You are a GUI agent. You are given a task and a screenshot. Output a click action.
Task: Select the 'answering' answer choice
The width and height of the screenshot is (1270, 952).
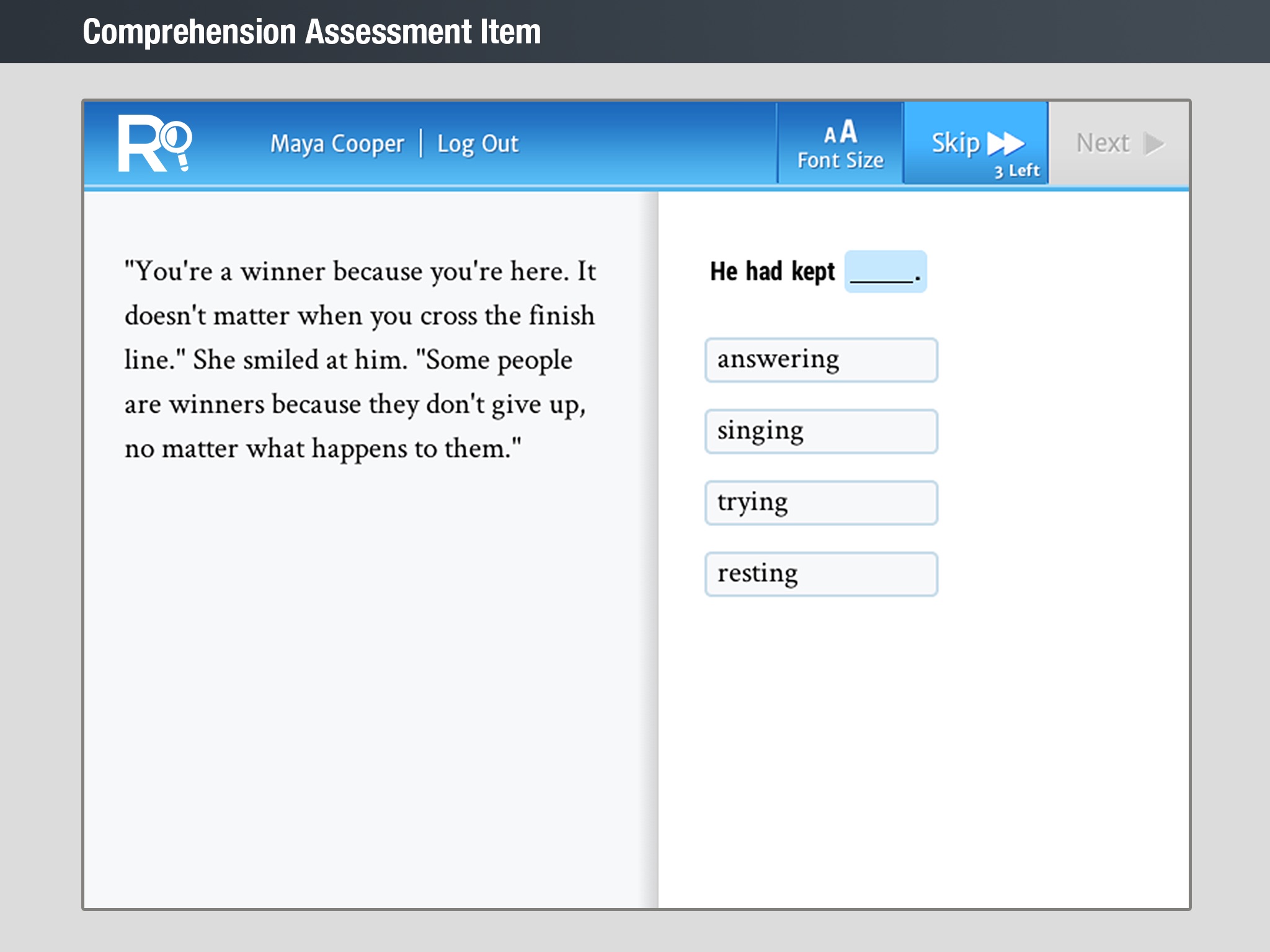click(821, 357)
